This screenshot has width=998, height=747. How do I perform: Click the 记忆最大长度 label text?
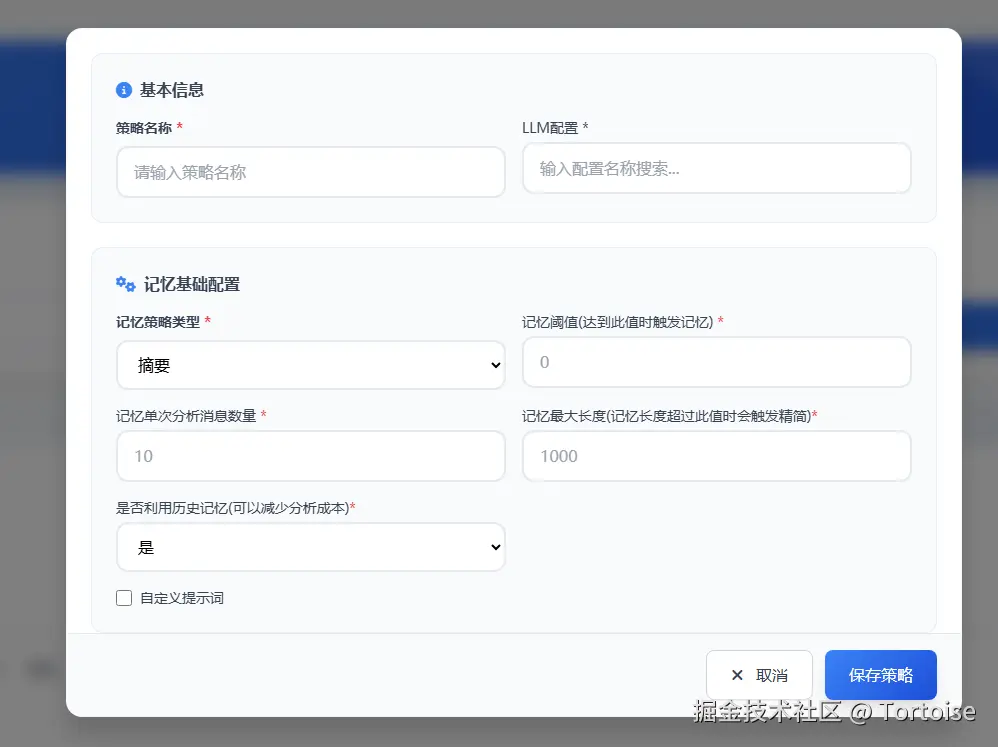tap(666, 416)
